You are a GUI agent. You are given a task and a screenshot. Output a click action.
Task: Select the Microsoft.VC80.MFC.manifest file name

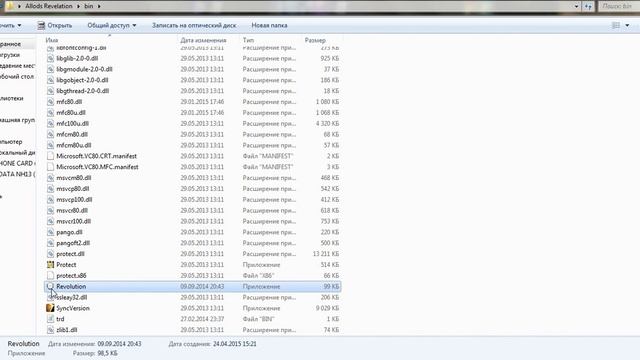point(97,167)
